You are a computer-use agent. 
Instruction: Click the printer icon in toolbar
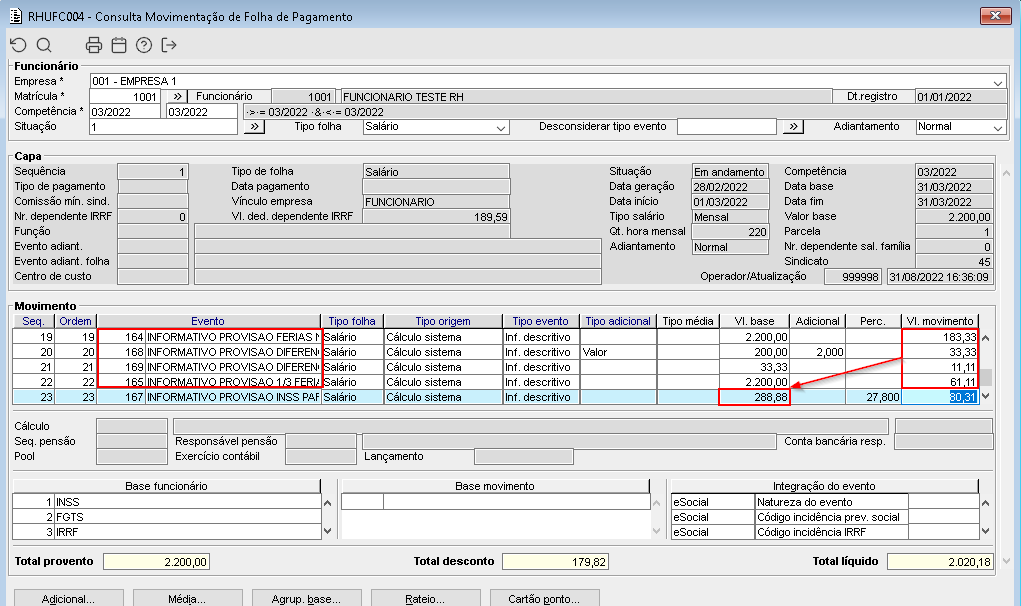coord(94,45)
